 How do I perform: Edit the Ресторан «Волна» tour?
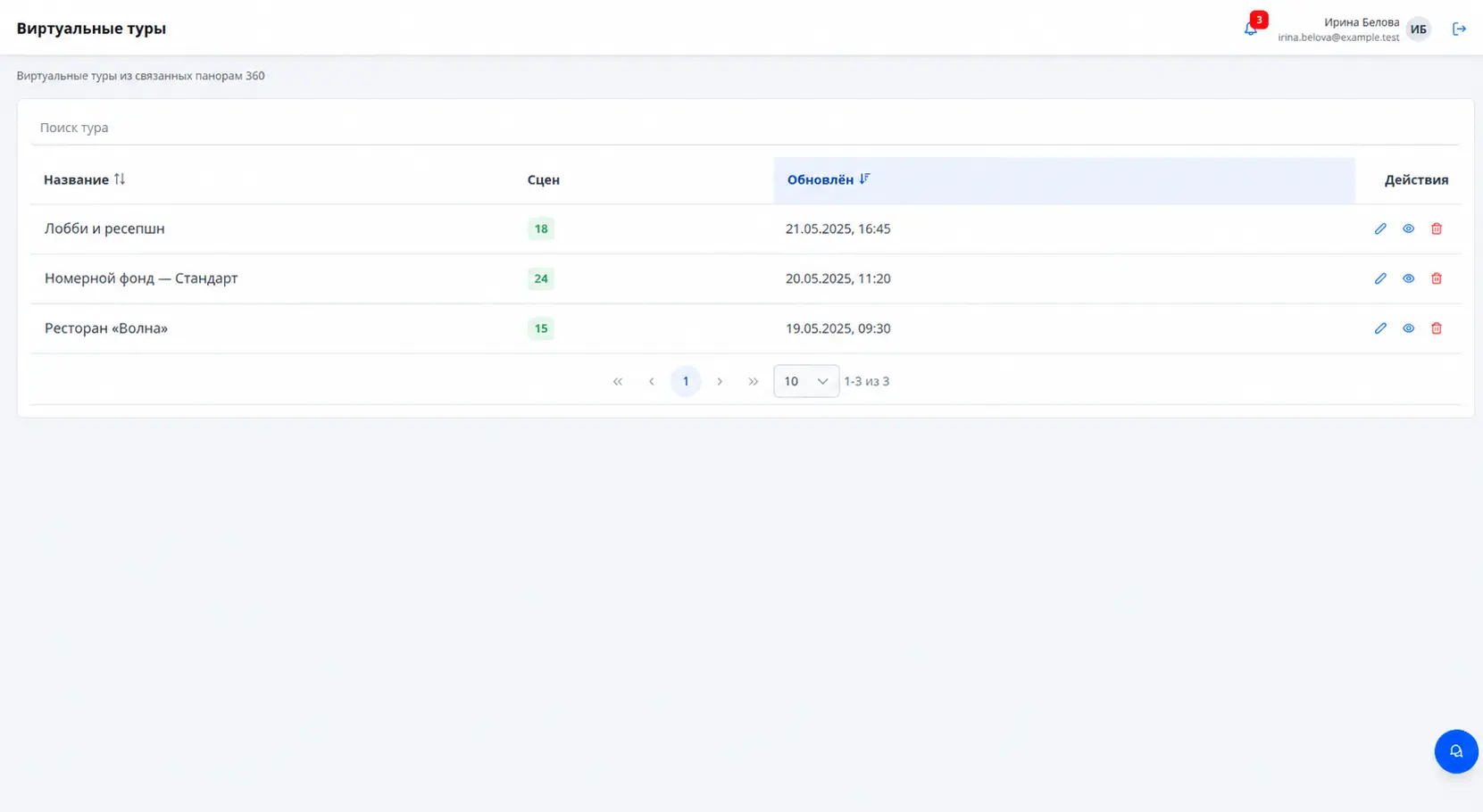(x=1380, y=328)
